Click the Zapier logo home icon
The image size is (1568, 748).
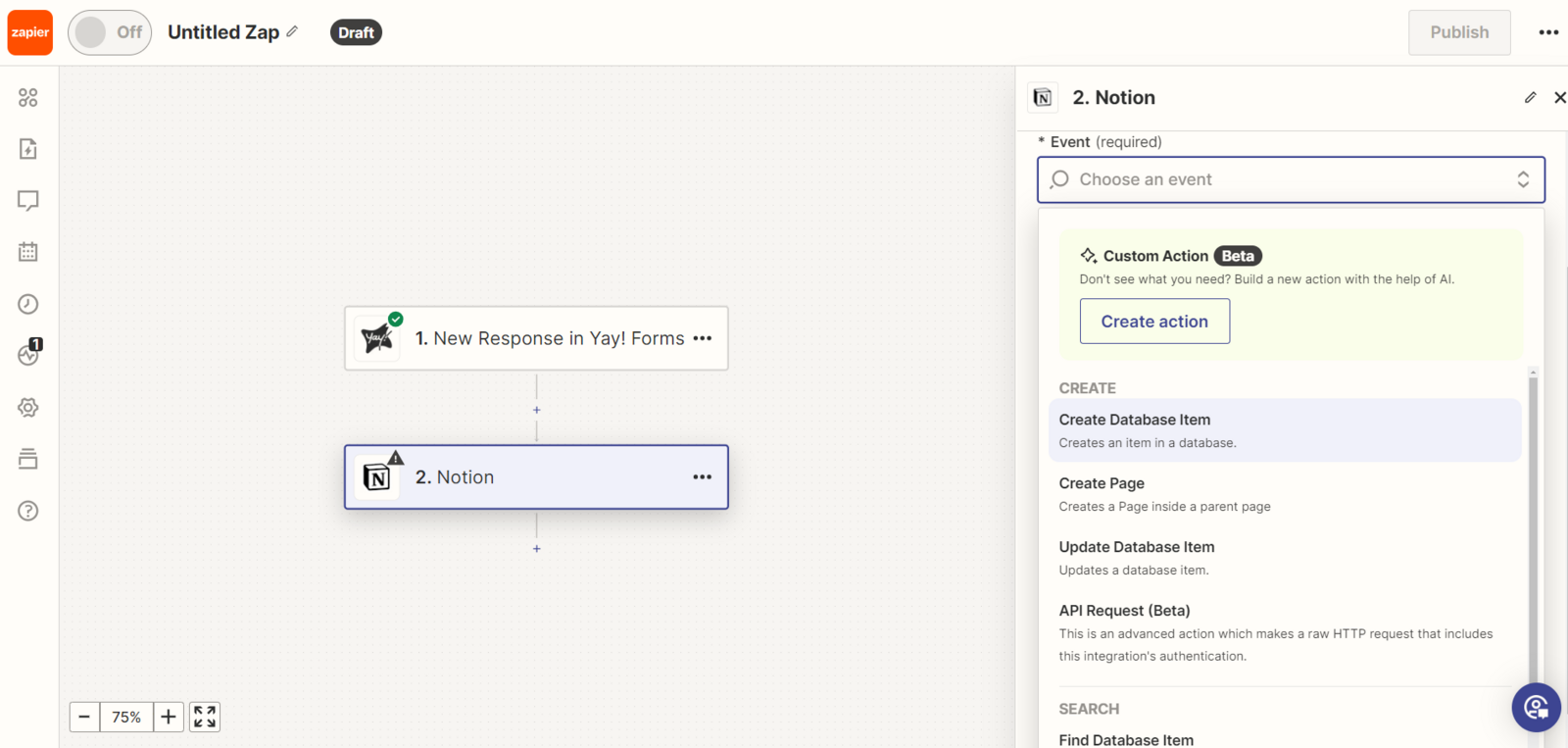tap(30, 32)
